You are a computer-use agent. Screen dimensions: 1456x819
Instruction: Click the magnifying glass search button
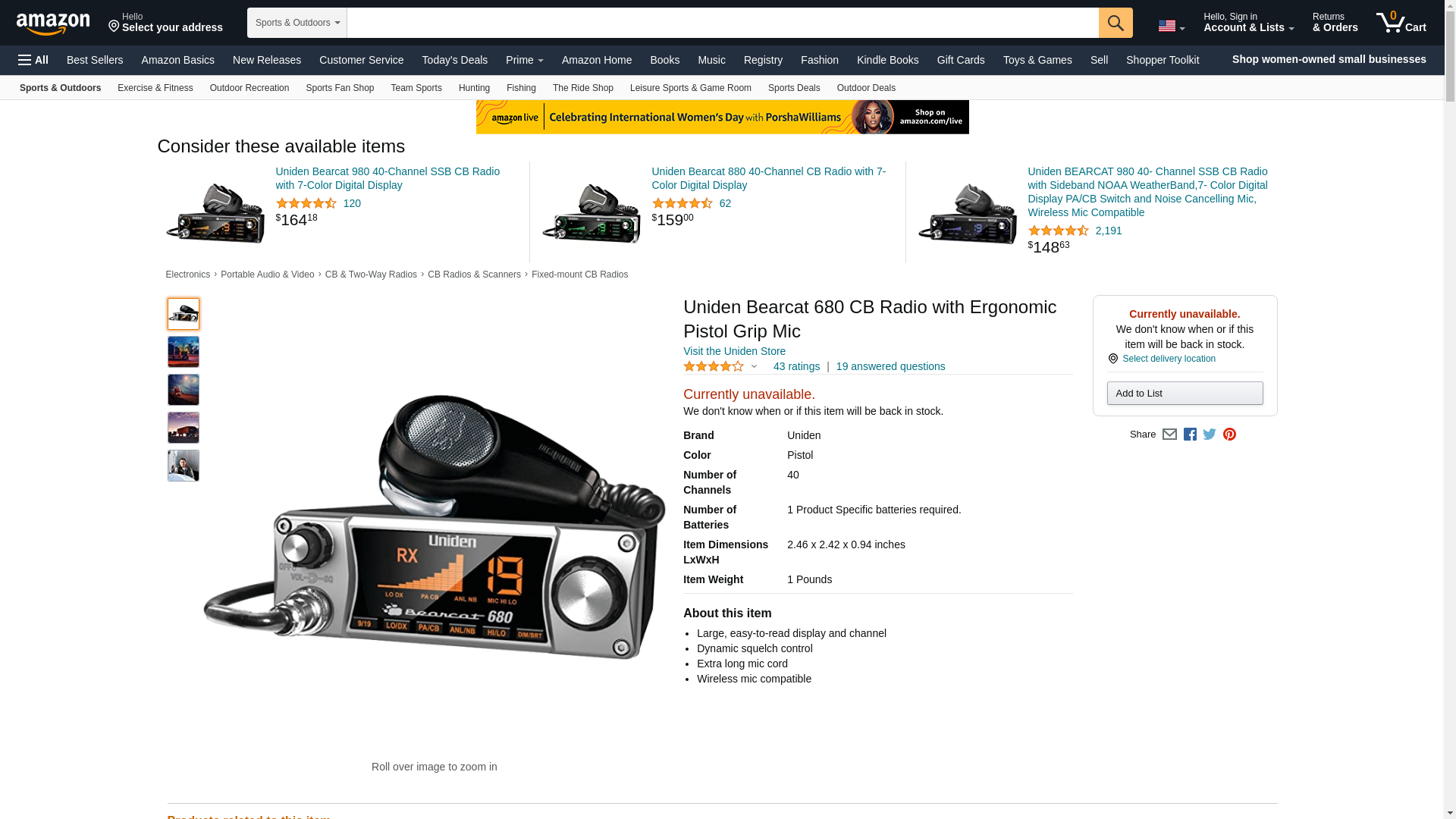click(x=1115, y=23)
